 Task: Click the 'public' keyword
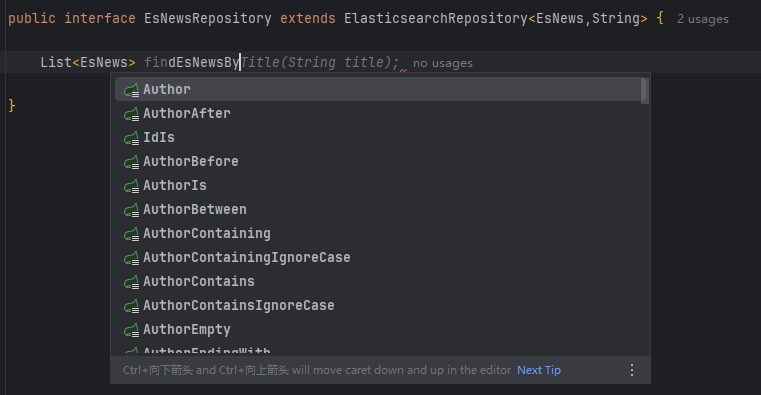pos(32,18)
